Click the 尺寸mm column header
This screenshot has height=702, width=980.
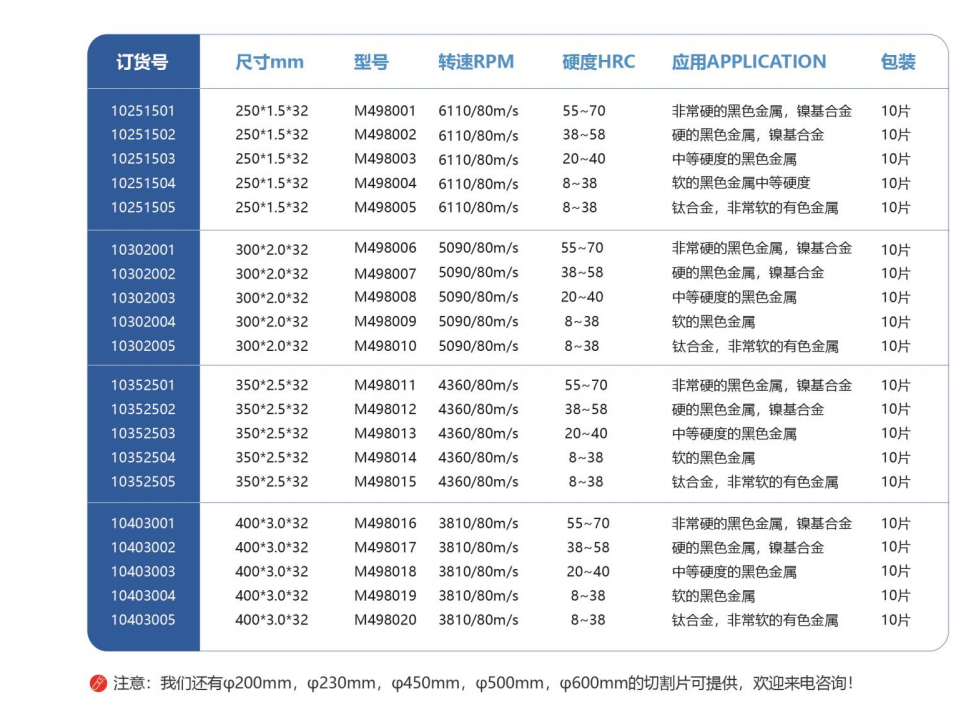269,62
